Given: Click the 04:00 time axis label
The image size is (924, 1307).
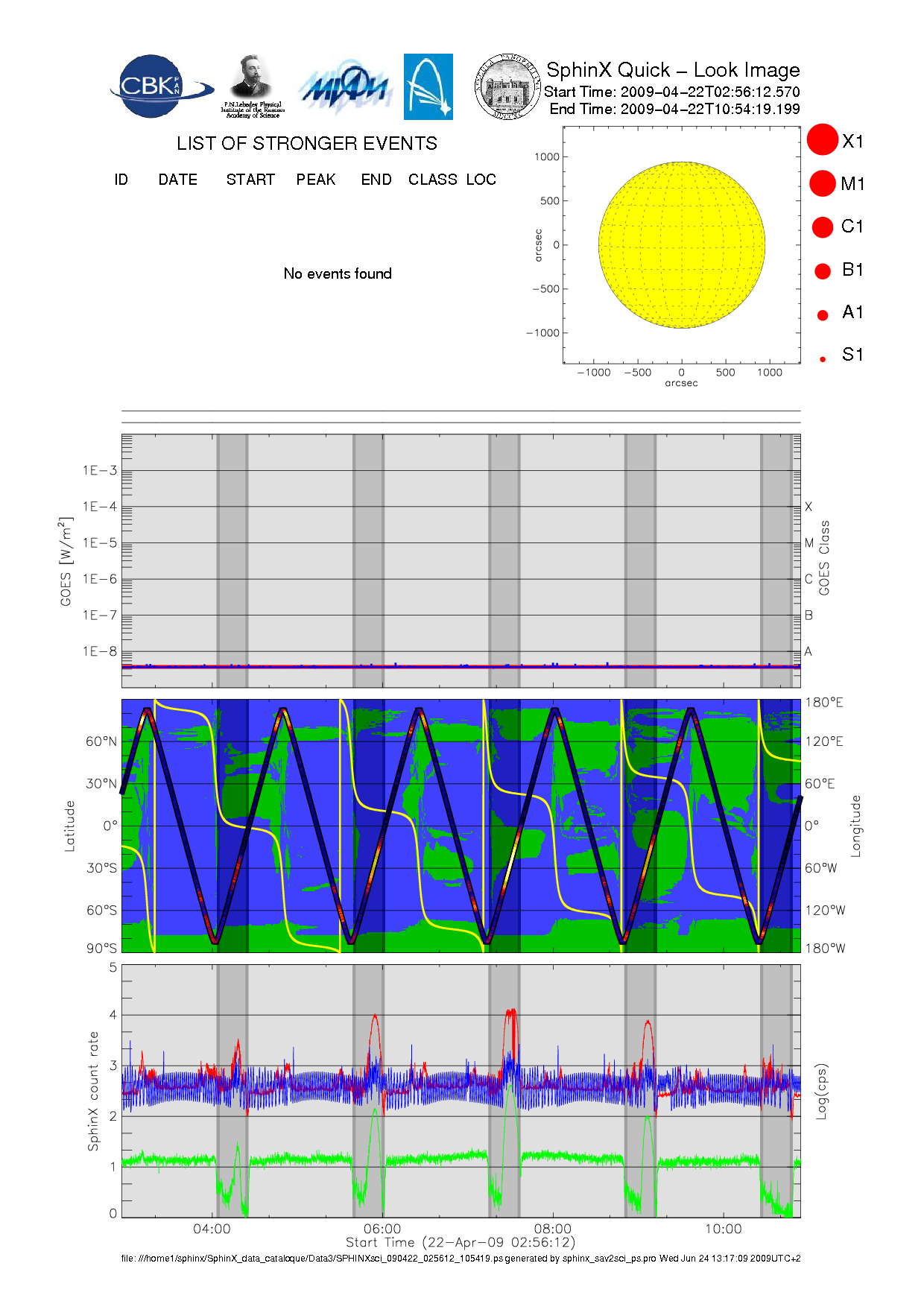Looking at the screenshot, I should [x=212, y=1229].
